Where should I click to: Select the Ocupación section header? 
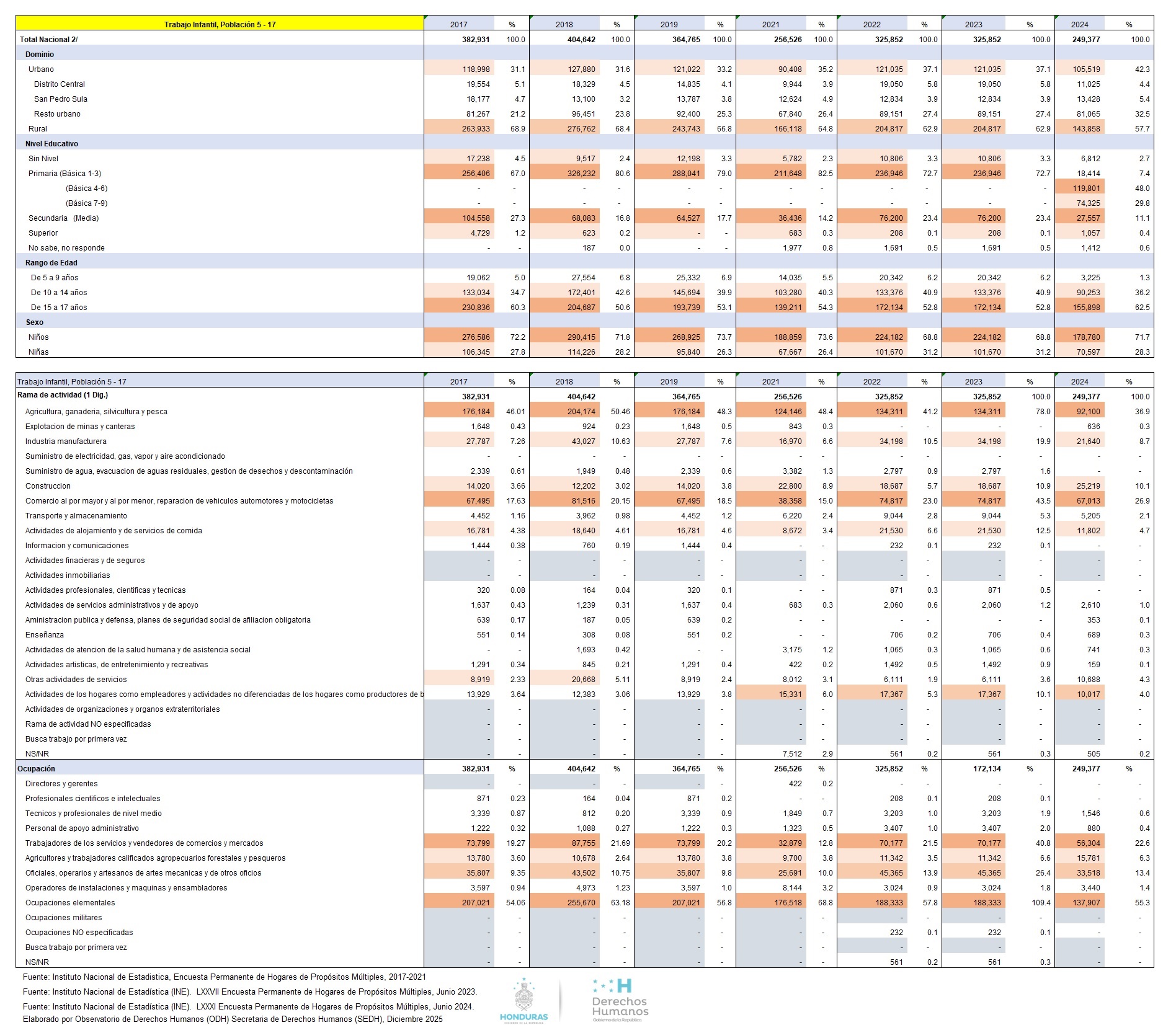(37, 769)
